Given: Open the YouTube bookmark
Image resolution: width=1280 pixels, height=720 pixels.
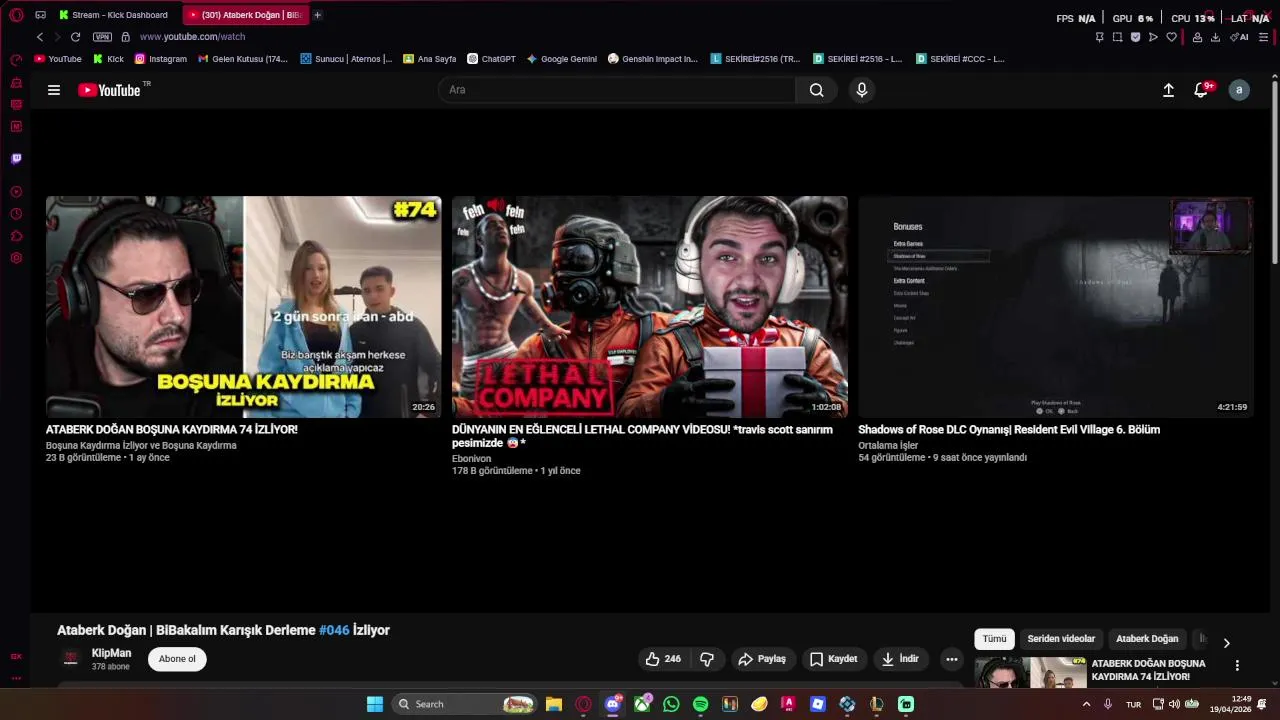Looking at the screenshot, I should pos(58,59).
